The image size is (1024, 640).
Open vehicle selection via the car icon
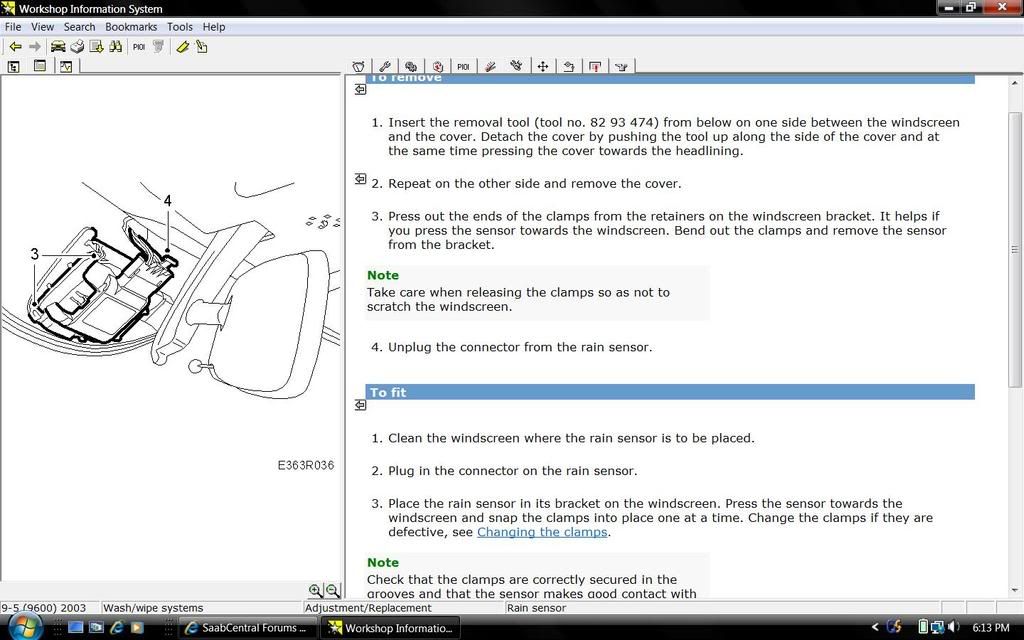(x=58, y=46)
